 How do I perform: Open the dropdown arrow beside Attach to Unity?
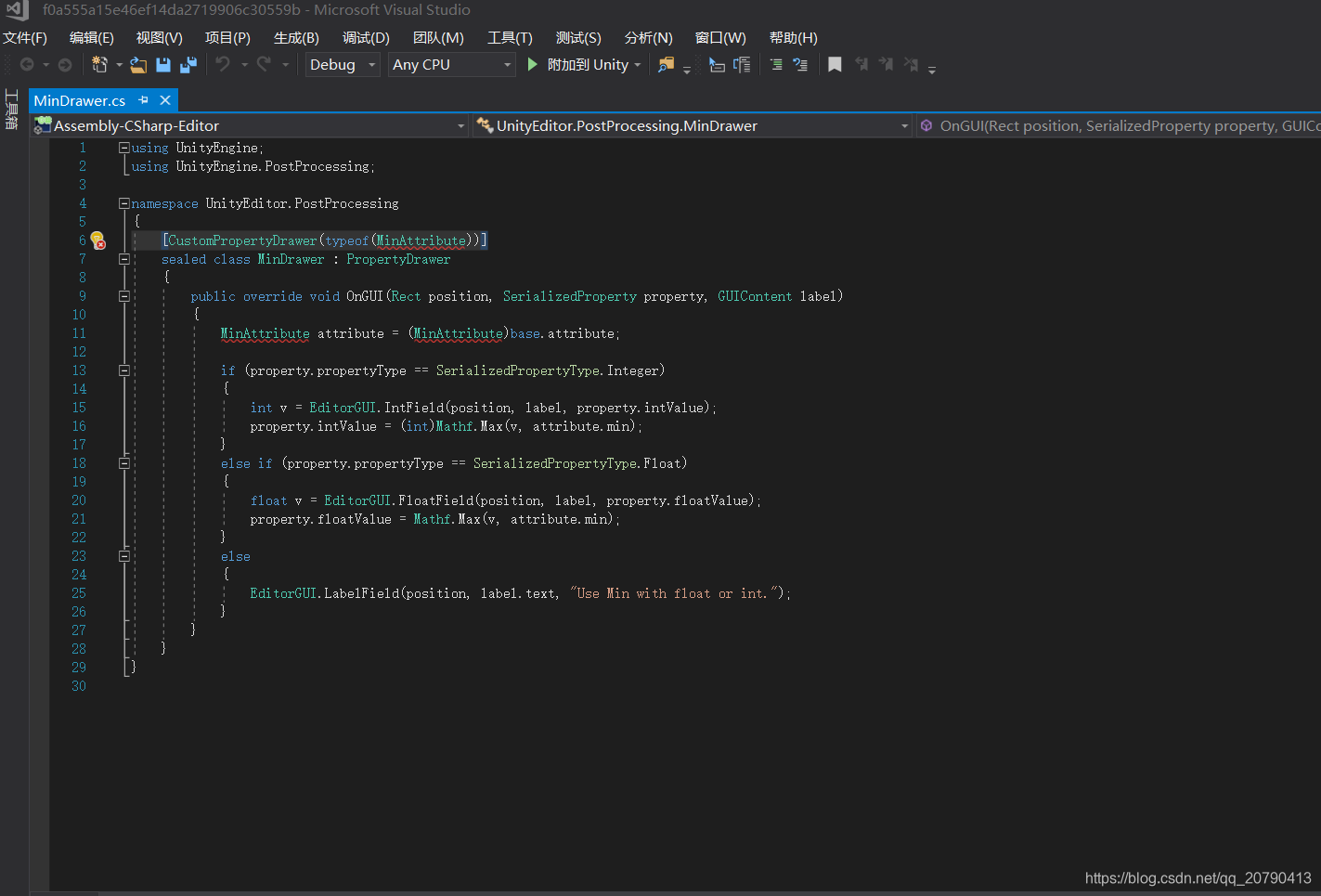tap(638, 65)
